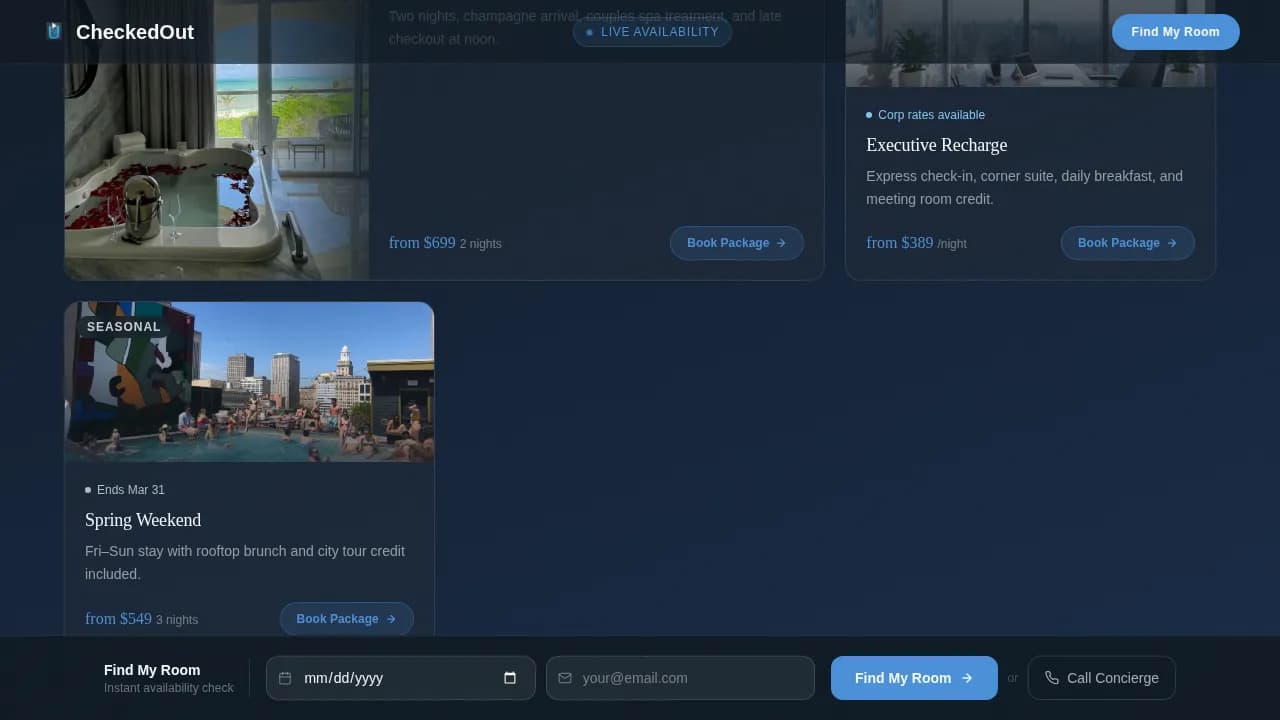Click the Ends Mar 31 label

pos(131,490)
